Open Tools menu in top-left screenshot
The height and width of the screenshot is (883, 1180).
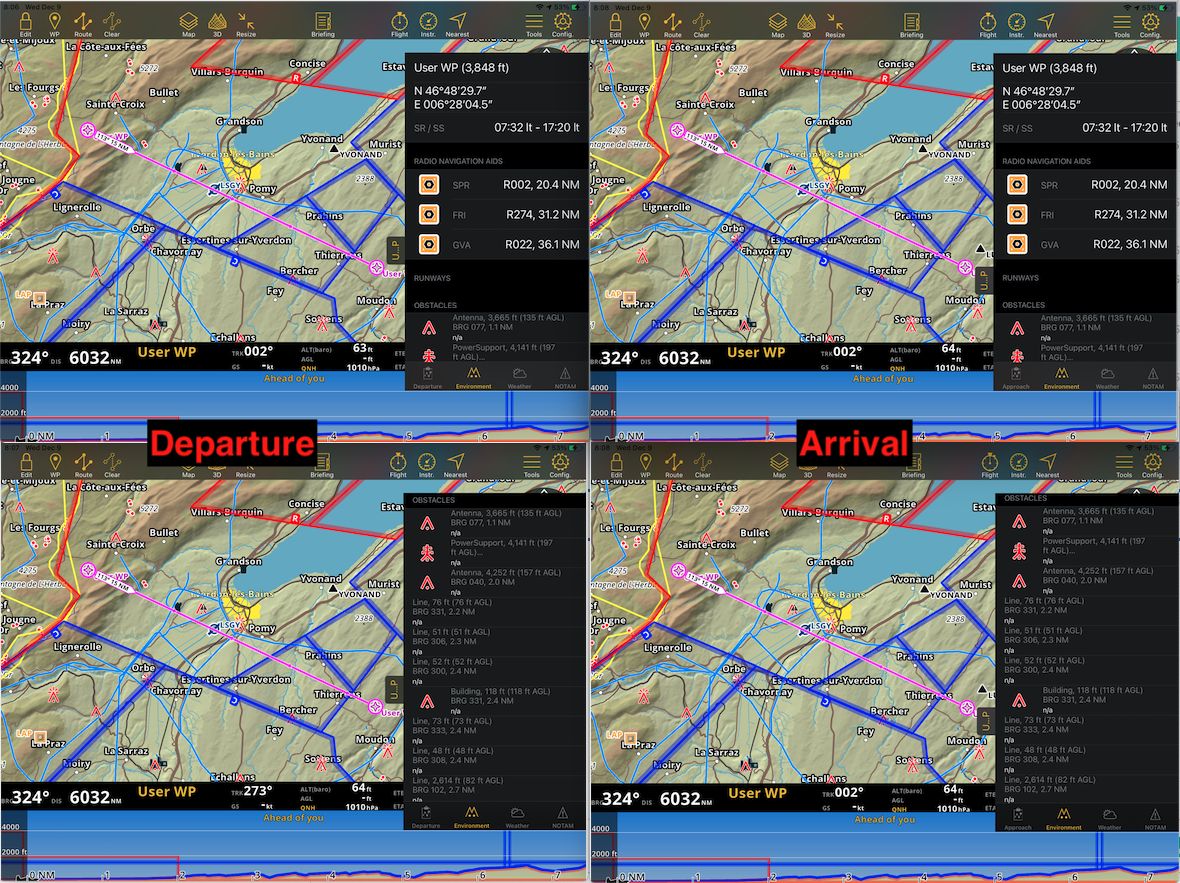coord(533,21)
